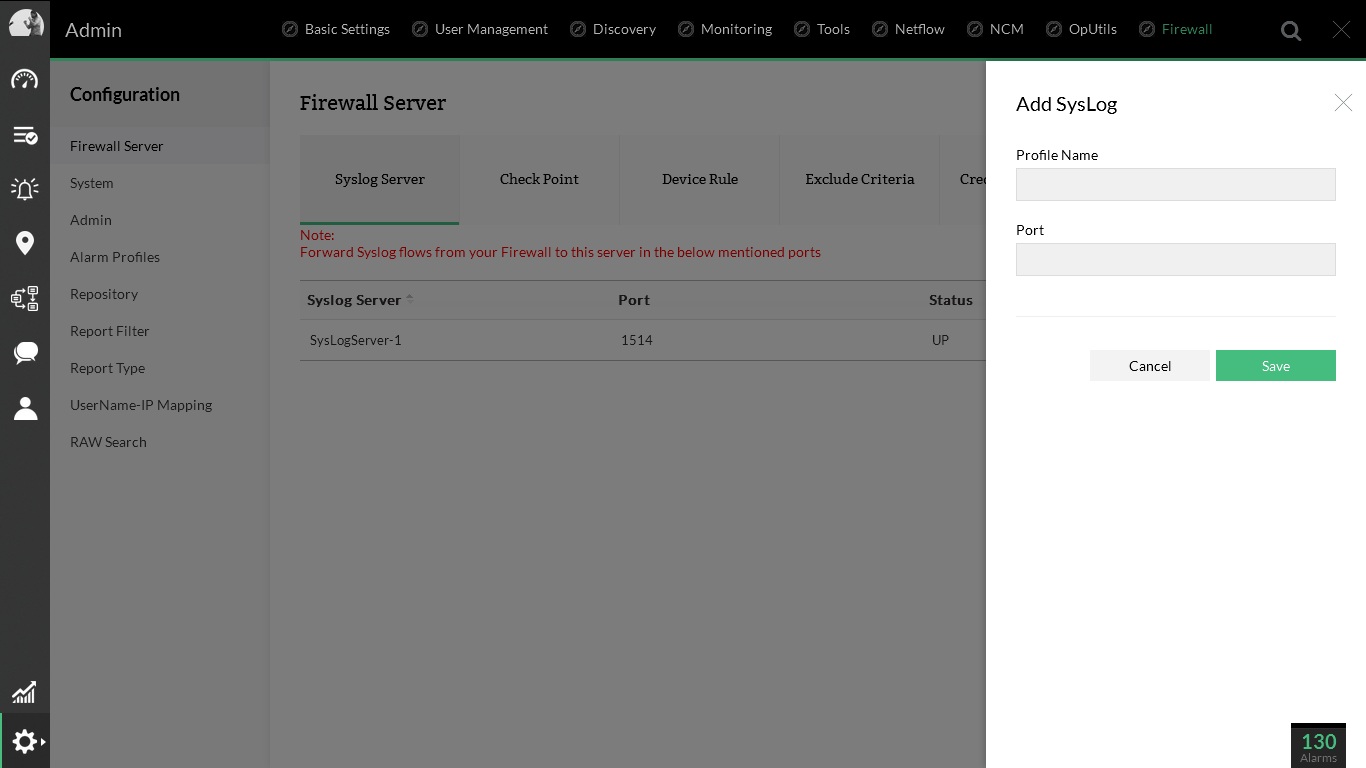Click the search magnifier icon in header
The width and height of the screenshot is (1366, 768).
pos(1291,31)
